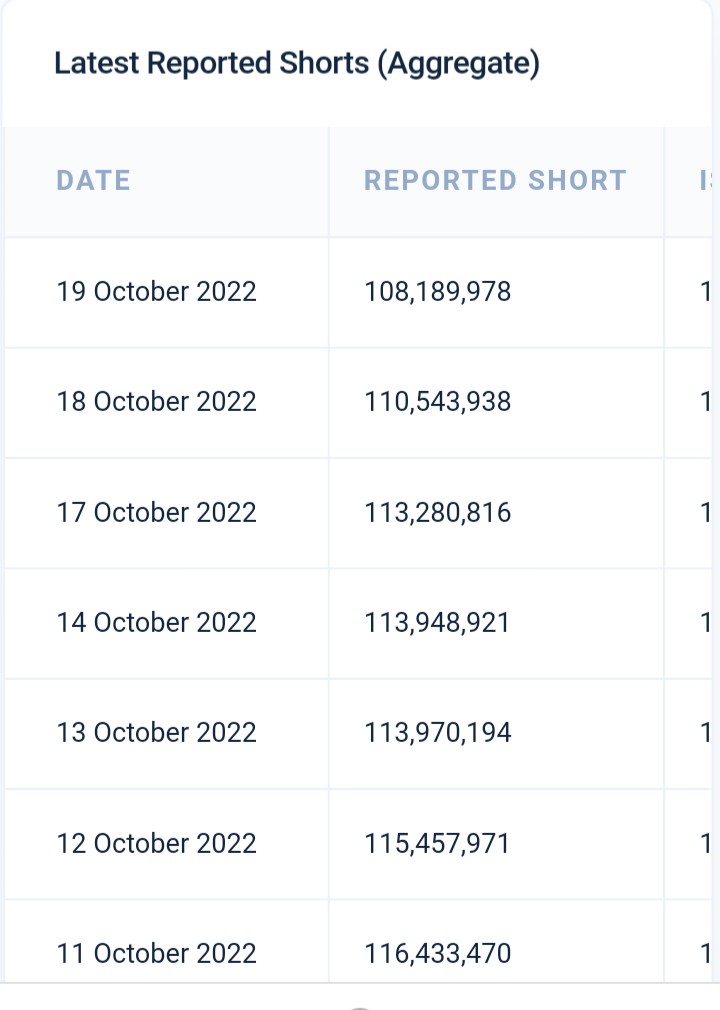Click the 108,189,978 reported short value
This screenshot has height=1010, width=720.
437,291
